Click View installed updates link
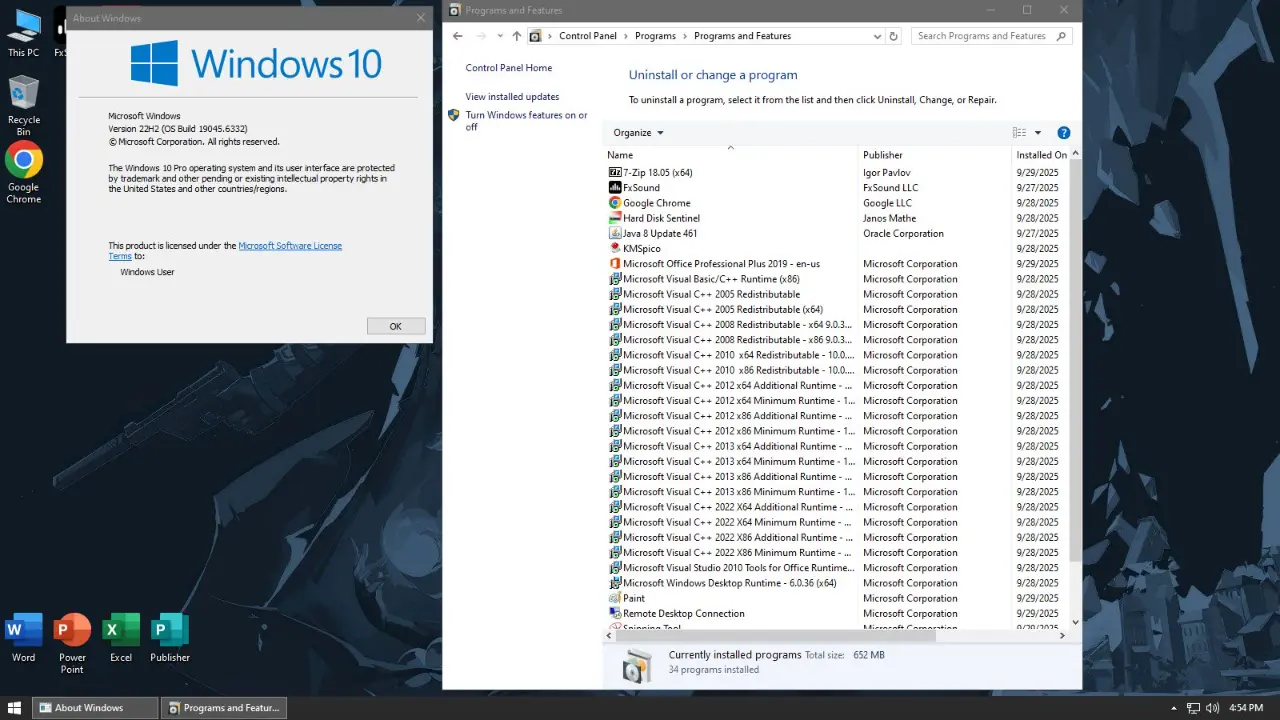The image size is (1280, 720). pos(512,97)
